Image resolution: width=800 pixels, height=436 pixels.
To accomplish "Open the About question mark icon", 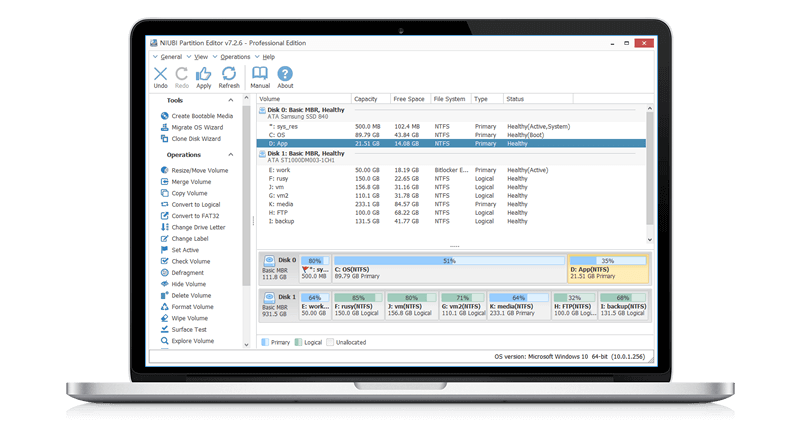I will (285, 74).
